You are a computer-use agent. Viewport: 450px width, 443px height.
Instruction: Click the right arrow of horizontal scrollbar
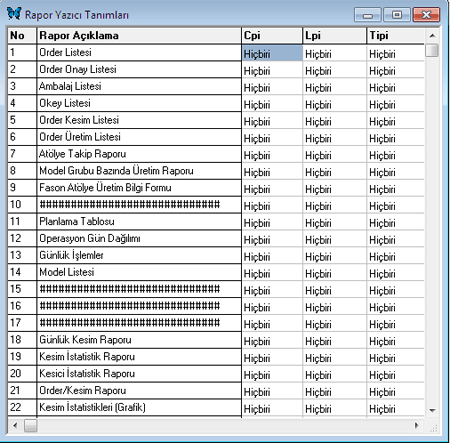pos(416,425)
